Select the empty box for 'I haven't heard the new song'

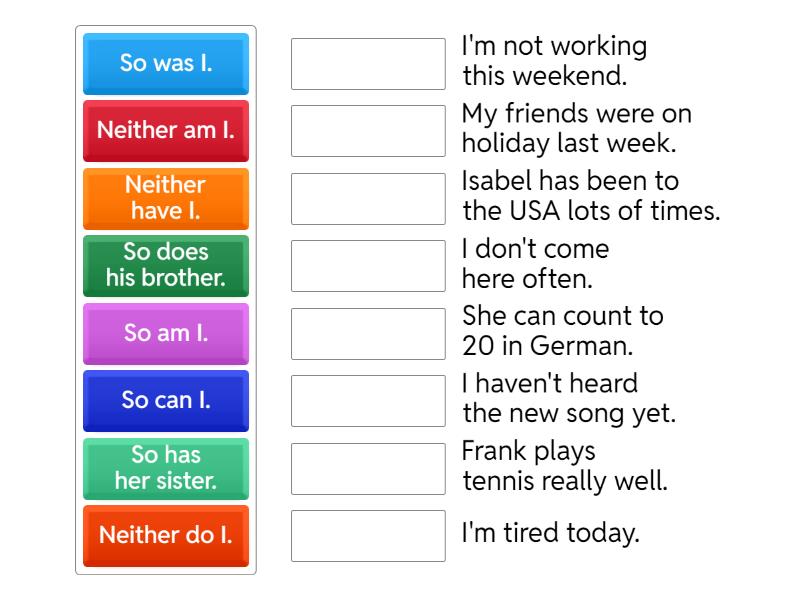tap(368, 401)
